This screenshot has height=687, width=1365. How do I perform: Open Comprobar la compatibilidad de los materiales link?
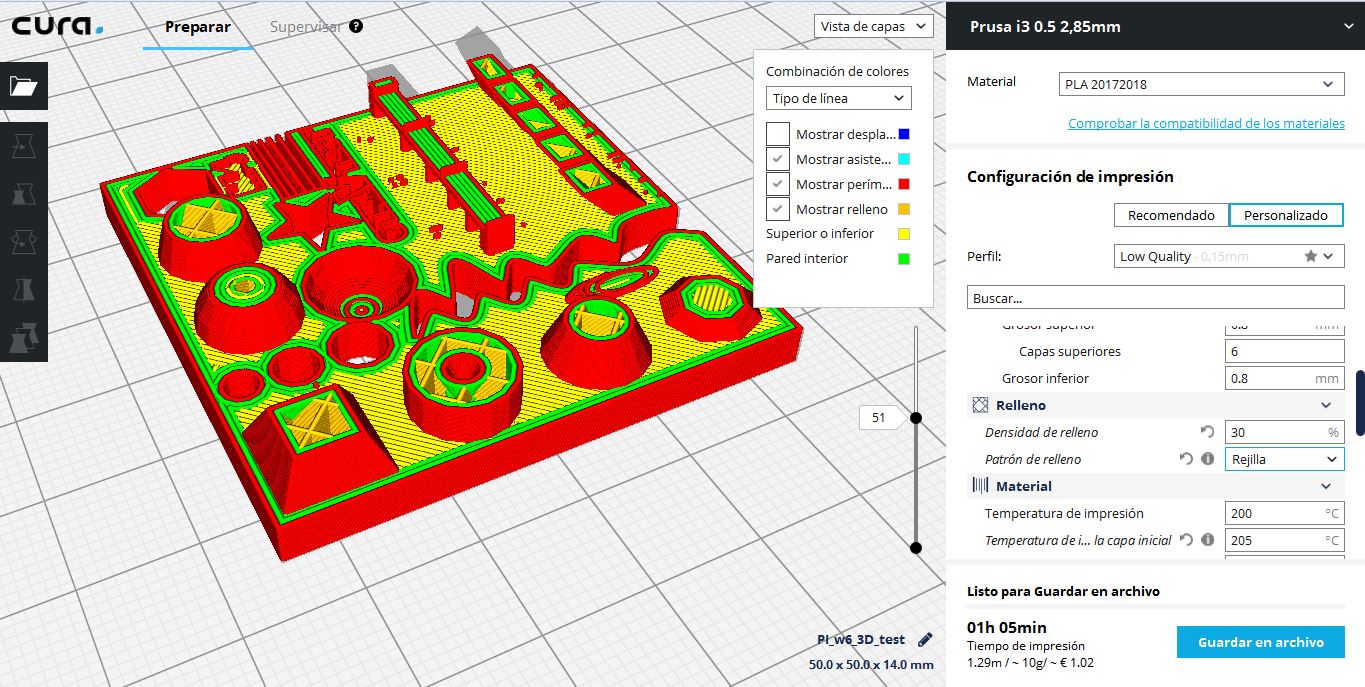point(1206,123)
